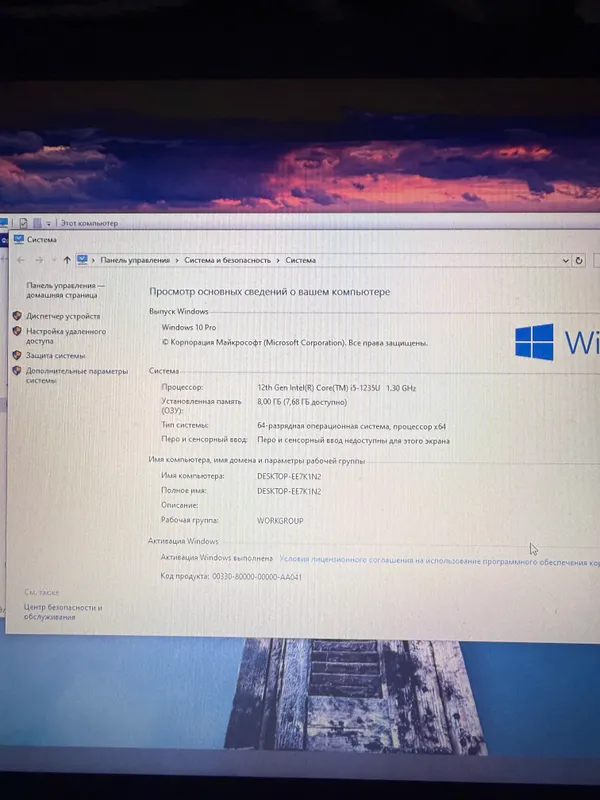Image resolution: width=600 pixels, height=800 pixels.
Task: Open the quick access toolbar dropdown arrow
Action: [x=48, y=223]
